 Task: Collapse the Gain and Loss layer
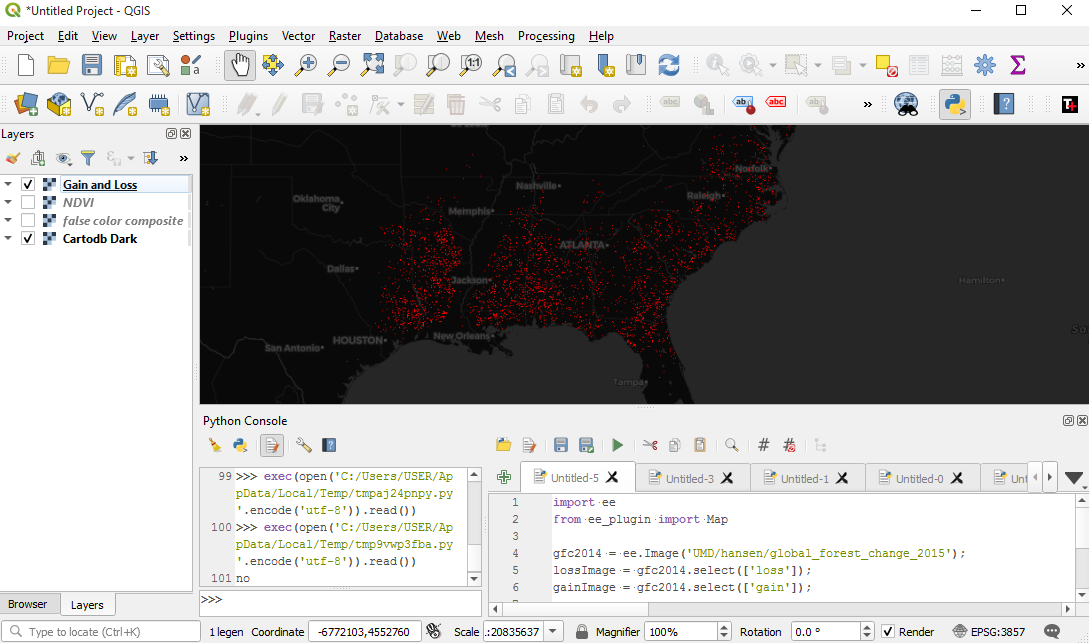tap(10, 183)
